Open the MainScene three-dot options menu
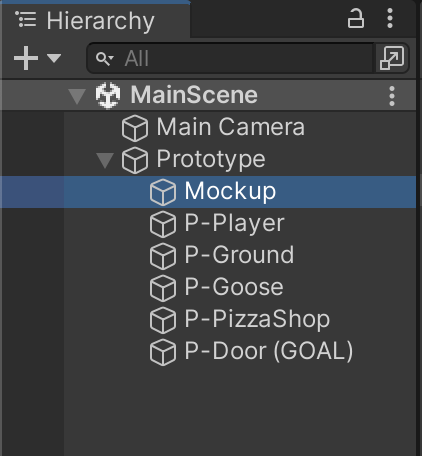 pos(392,96)
